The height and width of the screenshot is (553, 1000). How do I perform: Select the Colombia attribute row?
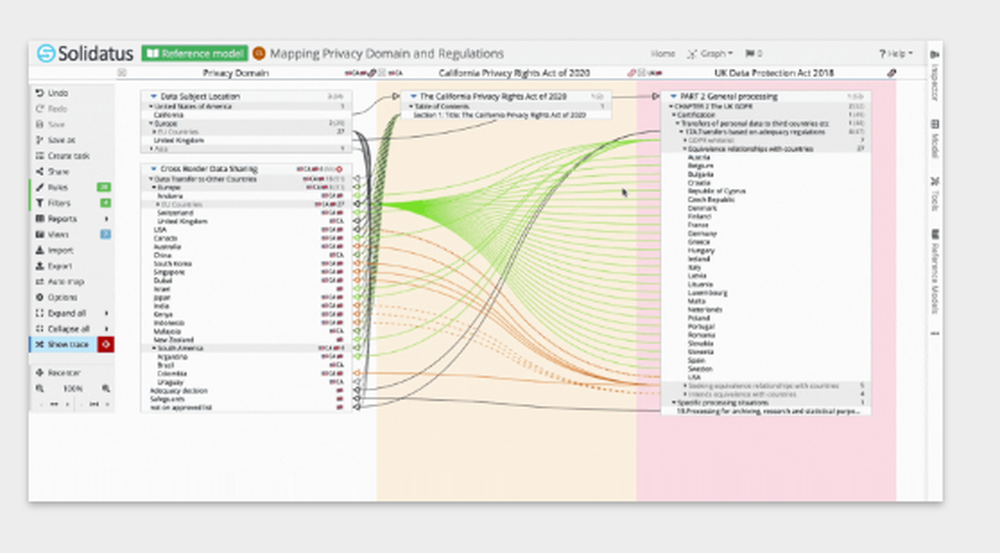tap(246, 374)
